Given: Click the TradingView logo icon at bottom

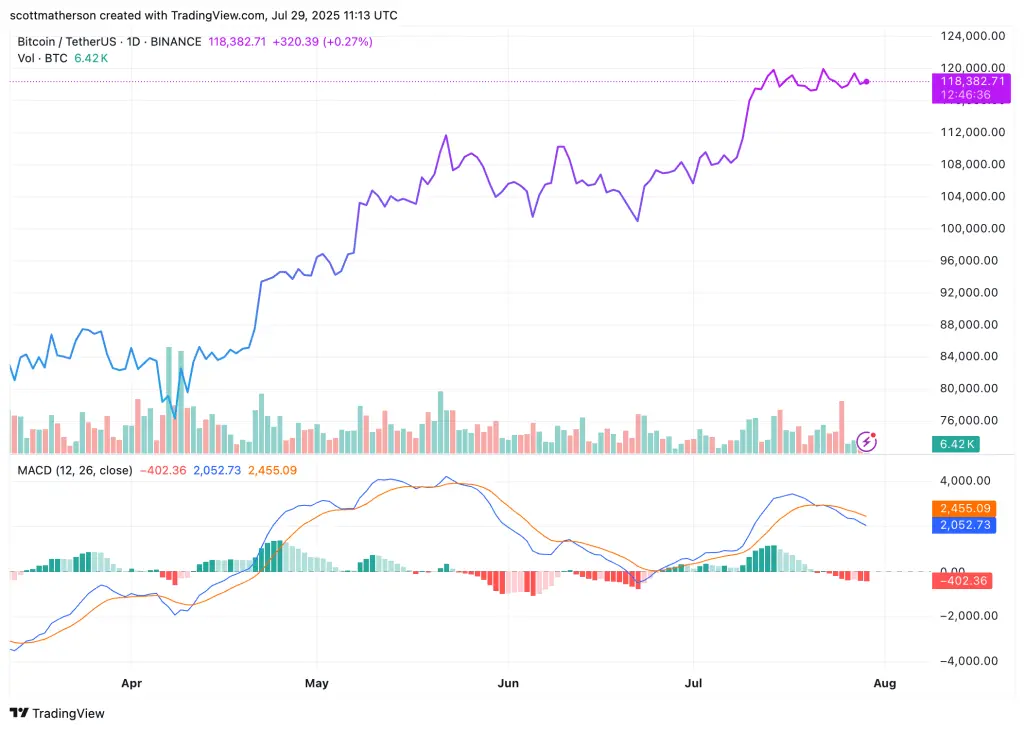Looking at the screenshot, I should point(19,713).
